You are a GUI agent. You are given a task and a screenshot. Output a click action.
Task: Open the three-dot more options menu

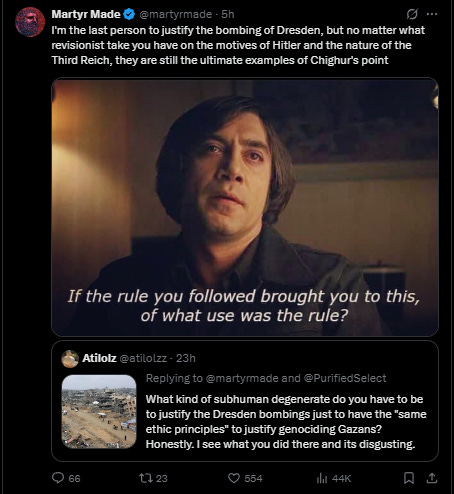(432, 14)
